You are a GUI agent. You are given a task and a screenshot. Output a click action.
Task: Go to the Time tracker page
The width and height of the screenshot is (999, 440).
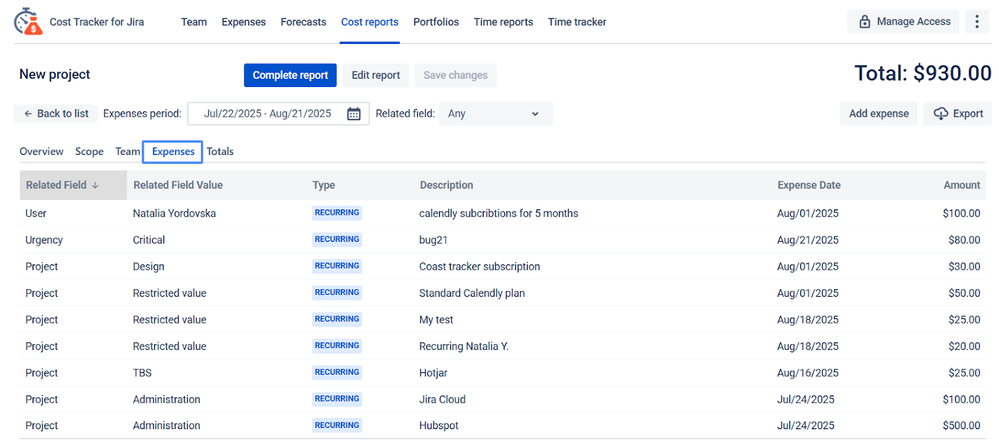pyautogui.click(x=577, y=22)
